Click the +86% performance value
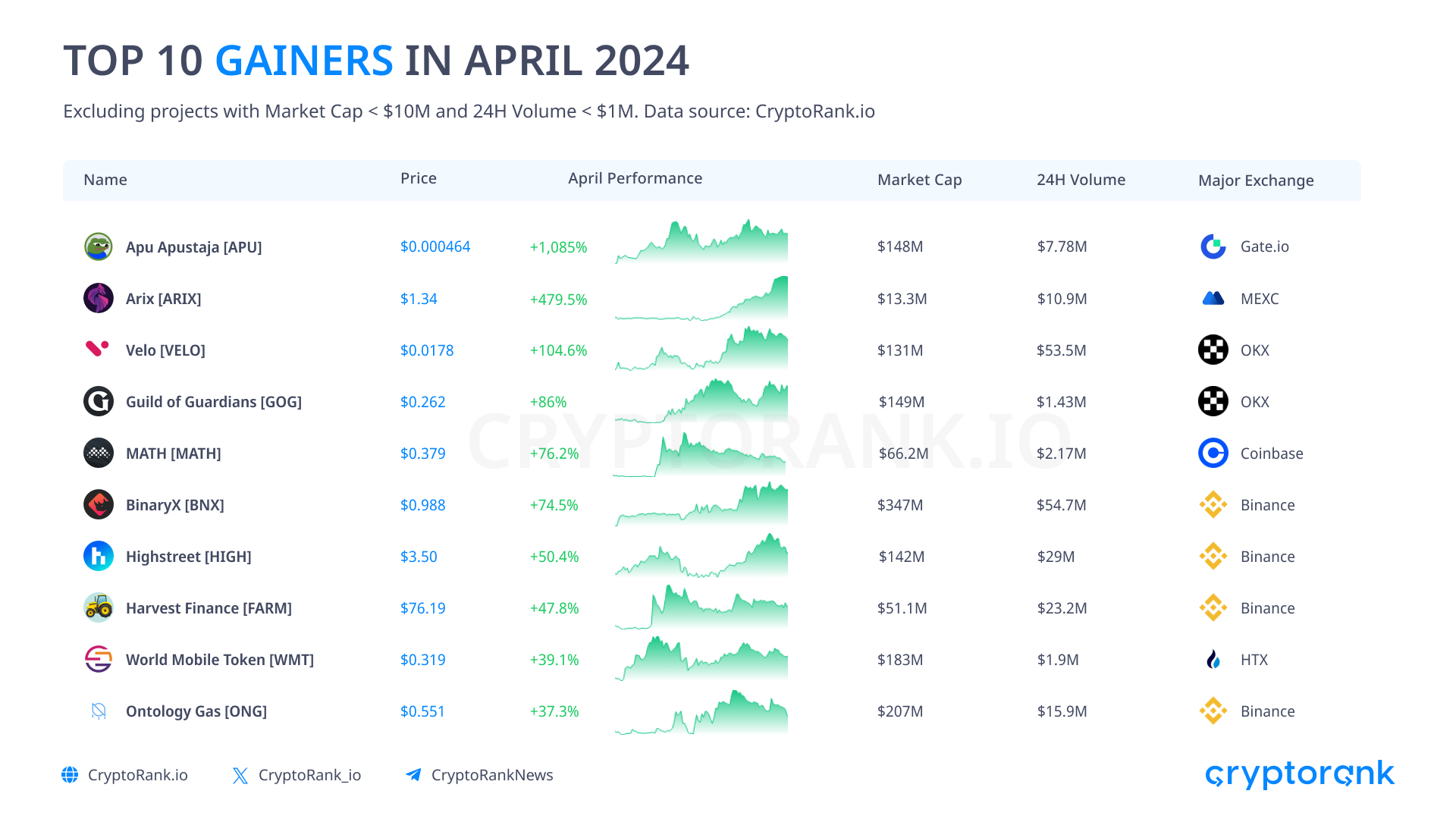The image size is (1456, 819). 548,402
